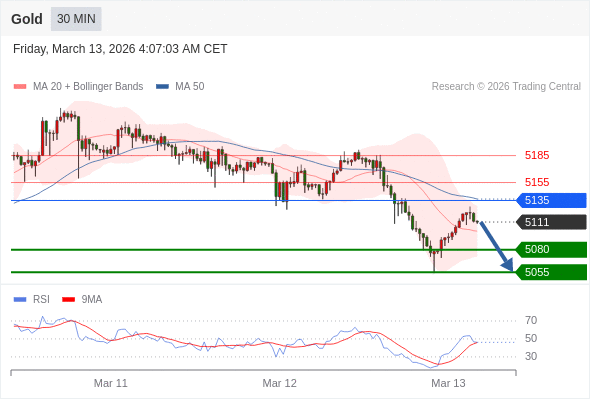Click the Mar 11 date axis label

(111, 383)
